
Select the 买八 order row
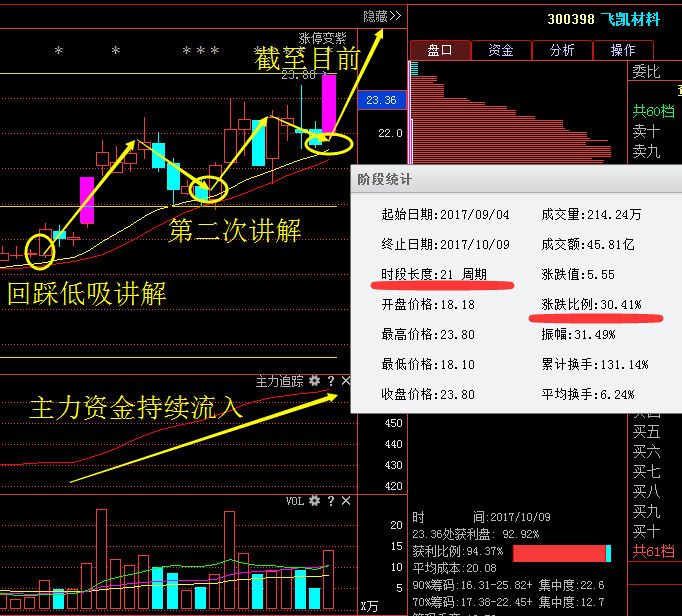click(x=646, y=492)
